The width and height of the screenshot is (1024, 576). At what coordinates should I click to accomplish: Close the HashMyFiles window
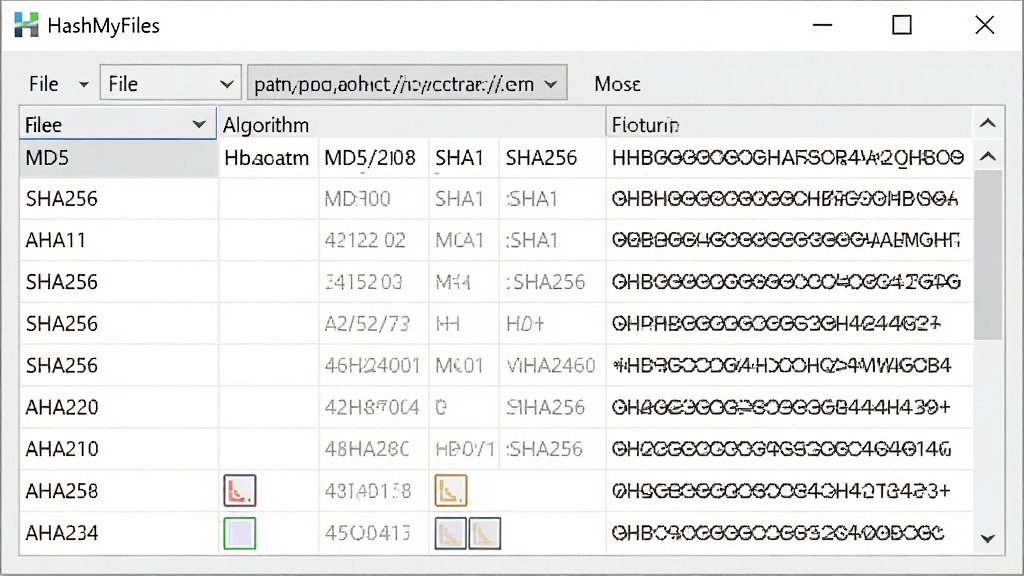pyautogui.click(x=985, y=25)
